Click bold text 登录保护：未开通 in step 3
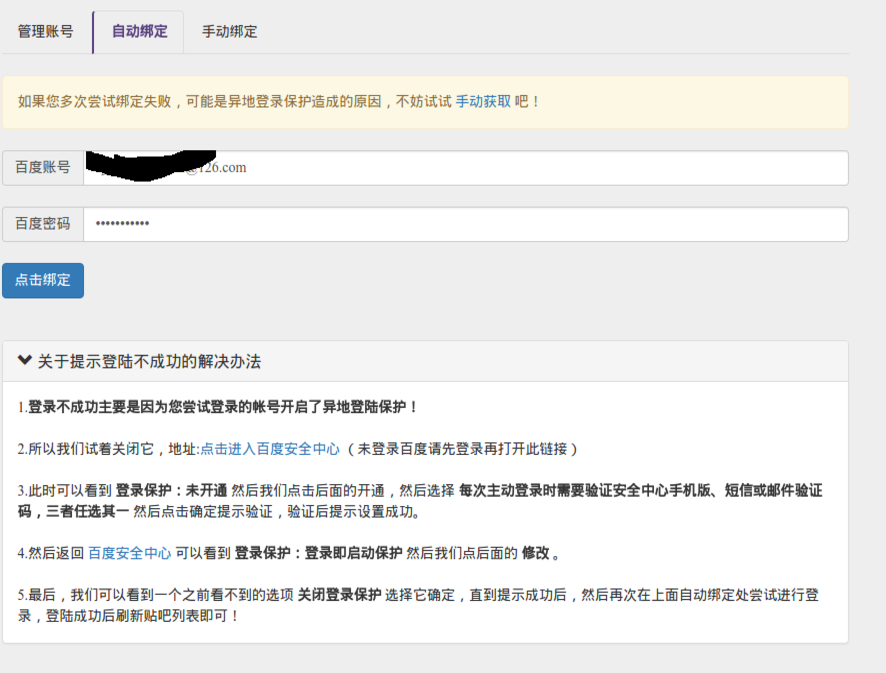 click(171, 490)
